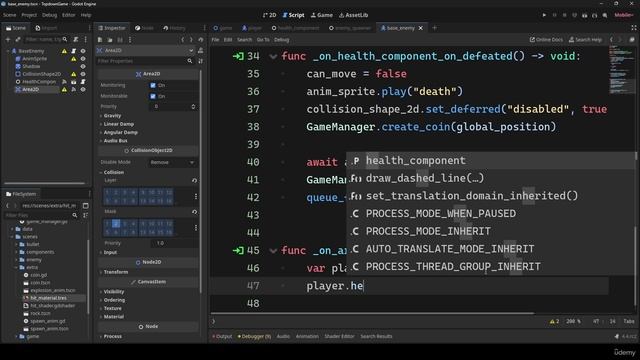
Task: Add a new child node in Scene dock
Action: 8,40
